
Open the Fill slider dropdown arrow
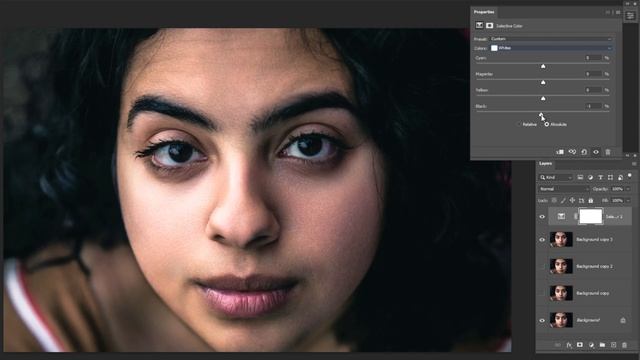coord(628,200)
